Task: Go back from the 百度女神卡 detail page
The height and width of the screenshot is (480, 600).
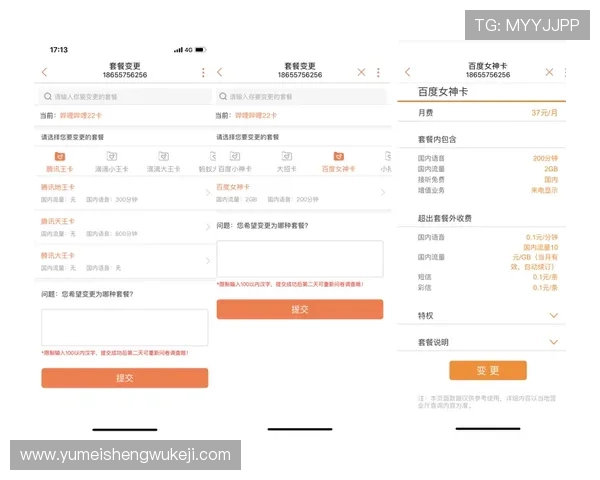Action: [408, 72]
